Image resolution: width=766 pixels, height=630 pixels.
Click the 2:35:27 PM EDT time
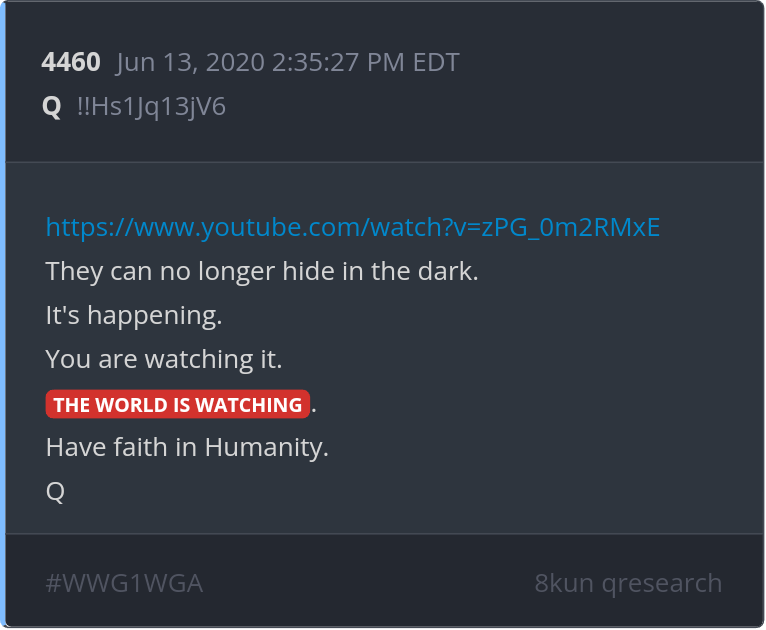point(365,63)
